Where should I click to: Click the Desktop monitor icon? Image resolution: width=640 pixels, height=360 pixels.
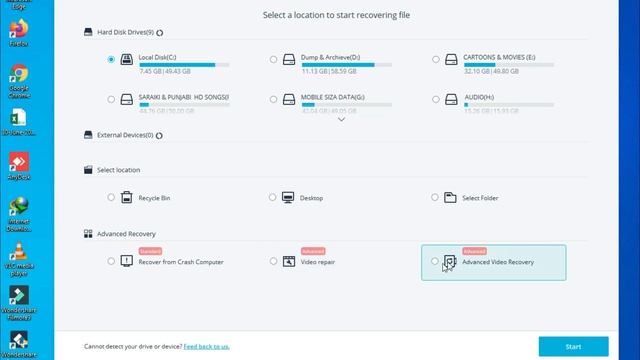point(288,198)
